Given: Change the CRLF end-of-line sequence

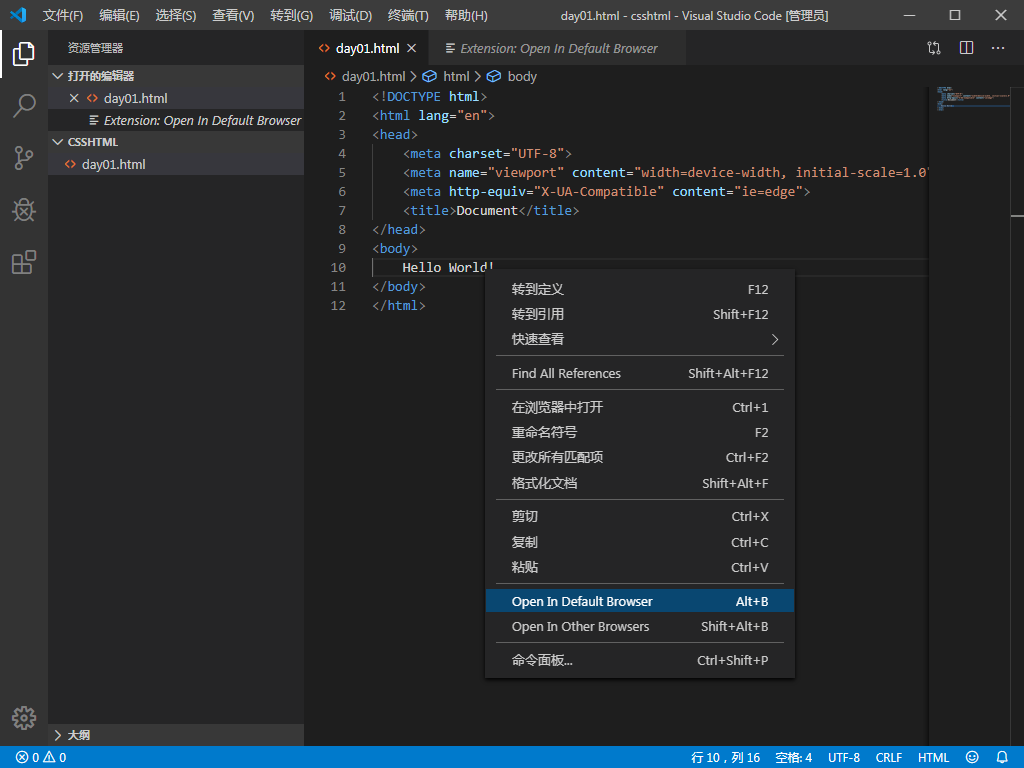Looking at the screenshot, I should coord(888,758).
